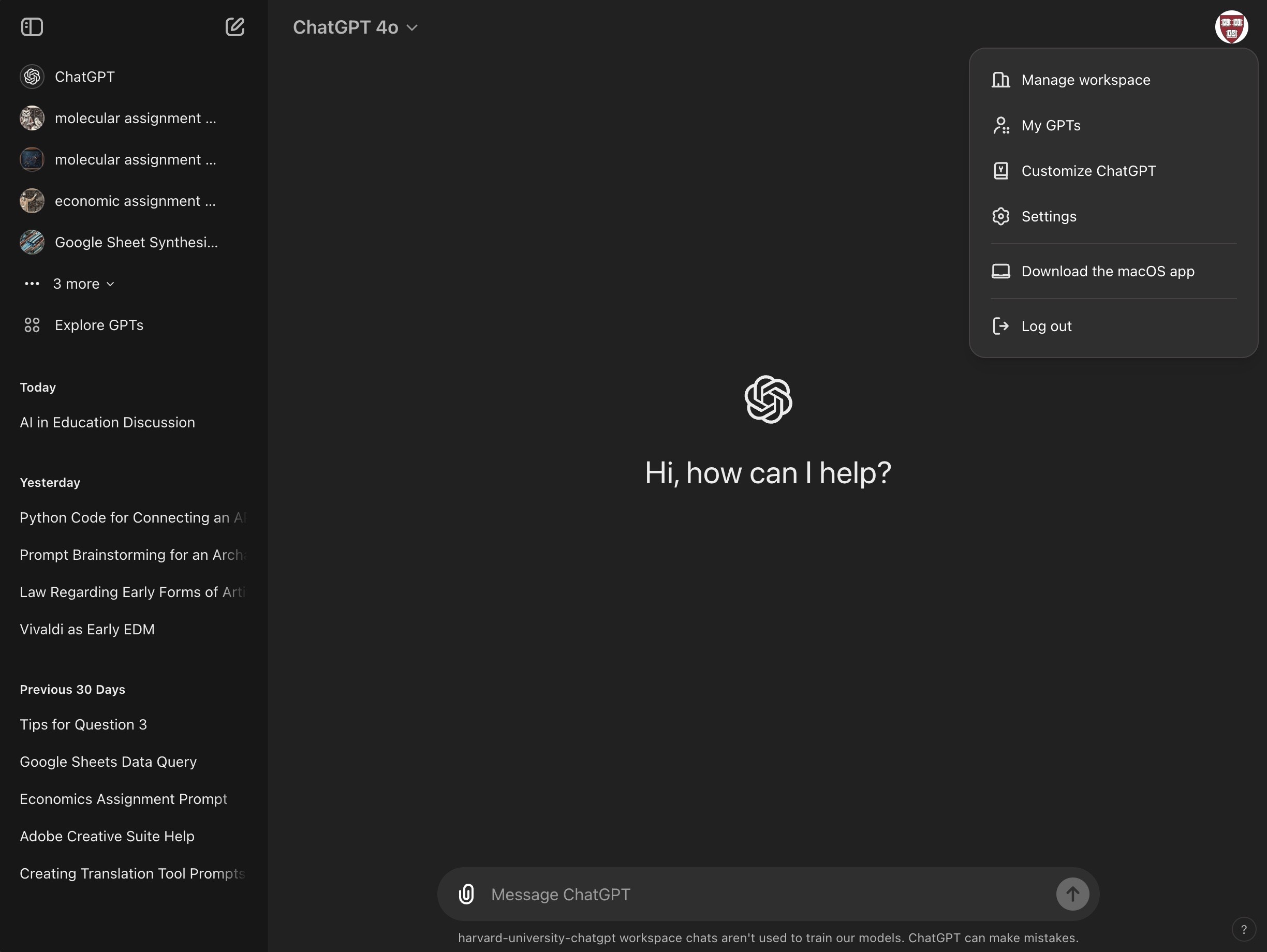This screenshot has width=1267, height=952.
Task: Click Download the macOS app
Action: (1107, 271)
